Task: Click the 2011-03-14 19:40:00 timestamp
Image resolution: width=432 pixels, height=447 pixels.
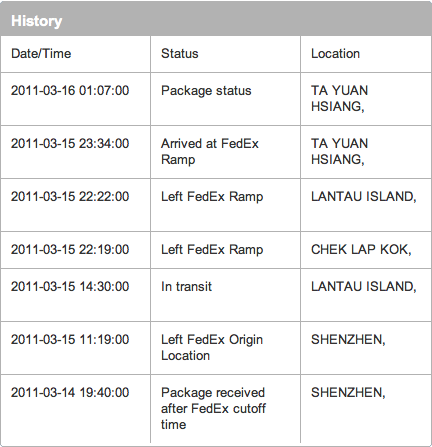Action: tap(70, 393)
